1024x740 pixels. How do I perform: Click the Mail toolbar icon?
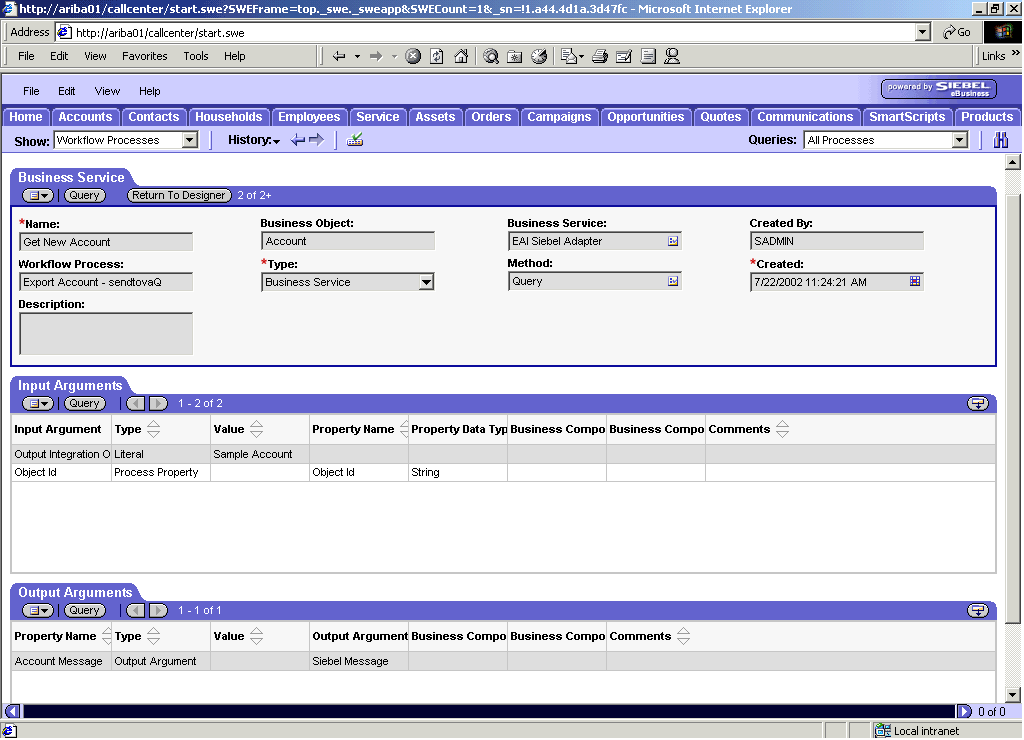pos(569,56)
